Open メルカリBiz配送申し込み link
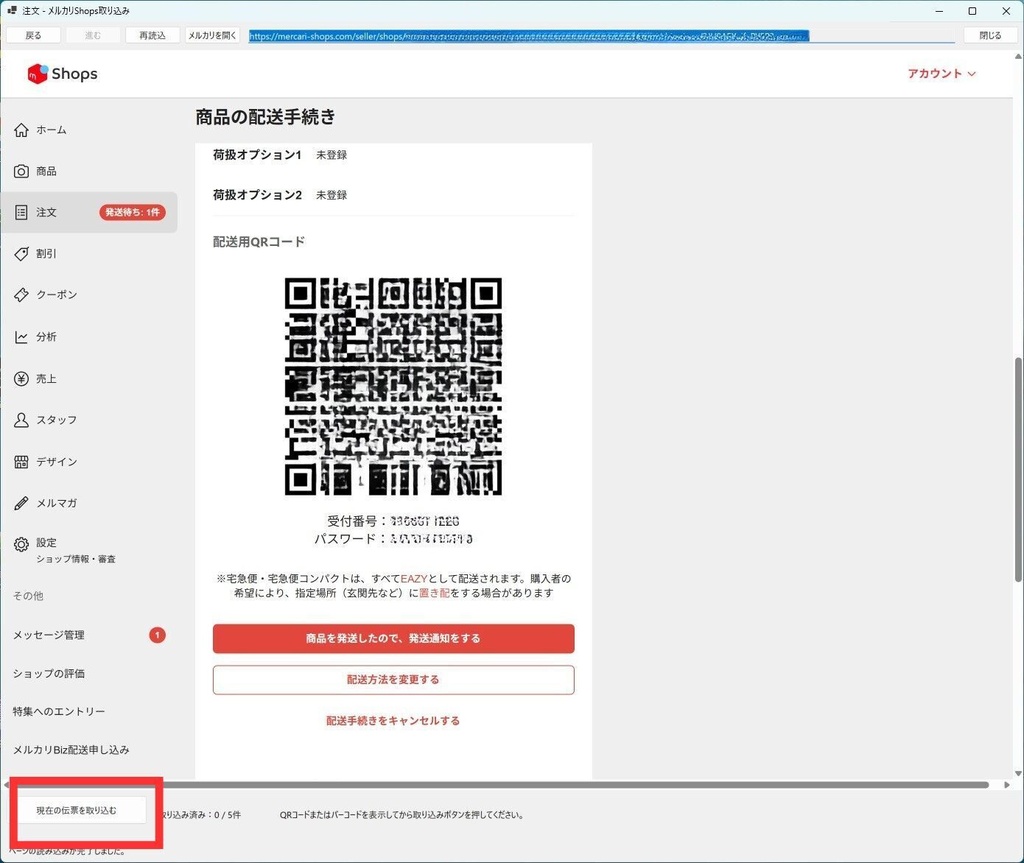The height and width of the screenshot is (863, 1024). click(71, 750)
